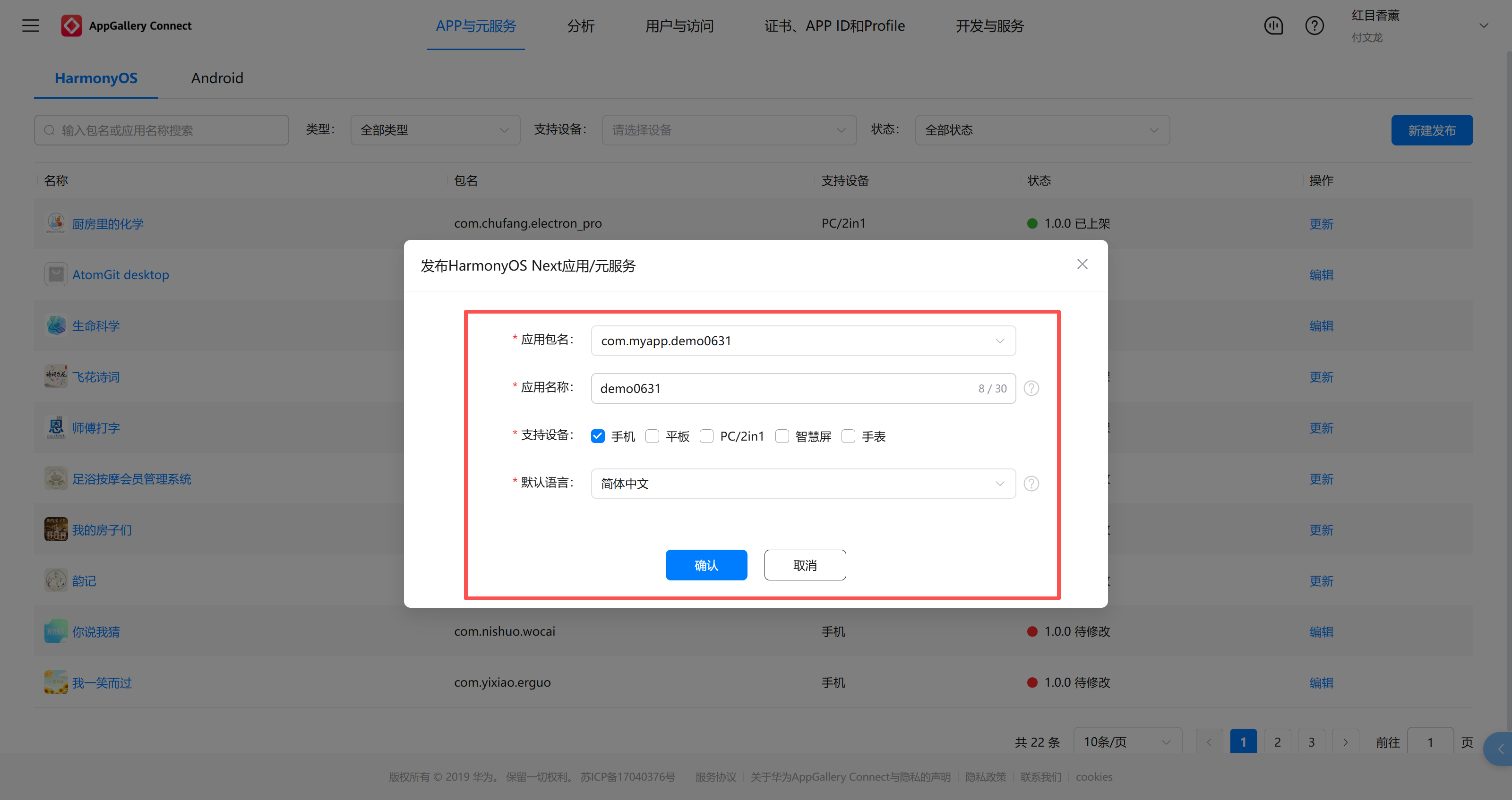
Task: Open the 开发与服务 menu
Action: (x=989, y=26)
